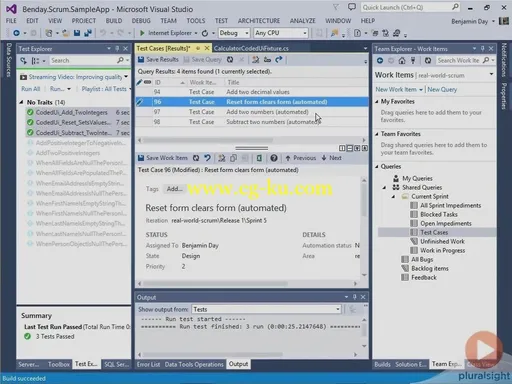Select test case 97 Add two numbers row
512x384 pixels.
[252, 112]
